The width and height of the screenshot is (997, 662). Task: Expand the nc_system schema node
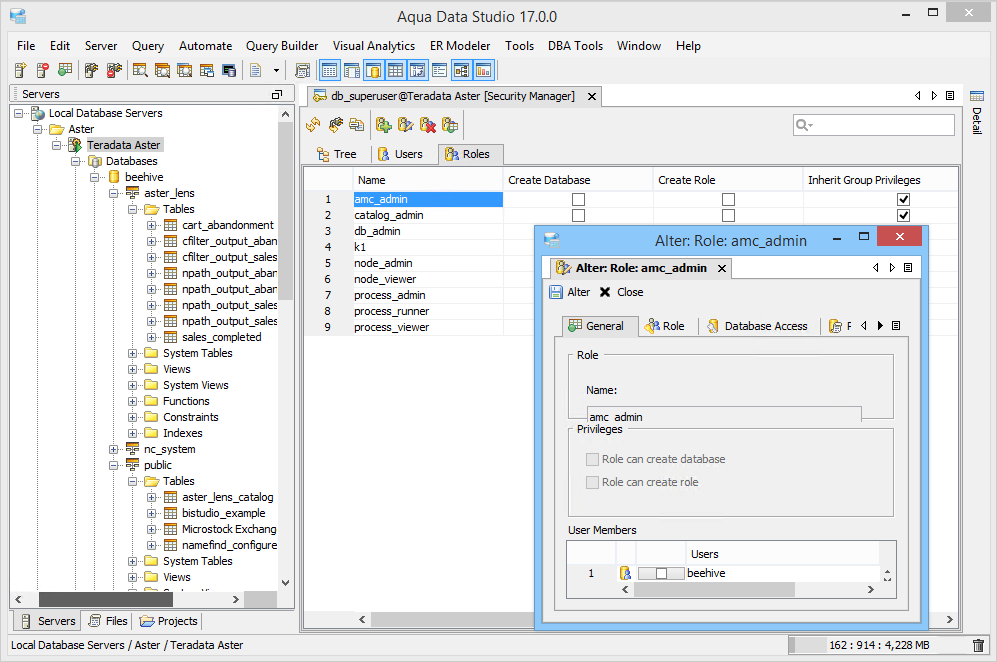pyautogui.click(x=114, y=449)
